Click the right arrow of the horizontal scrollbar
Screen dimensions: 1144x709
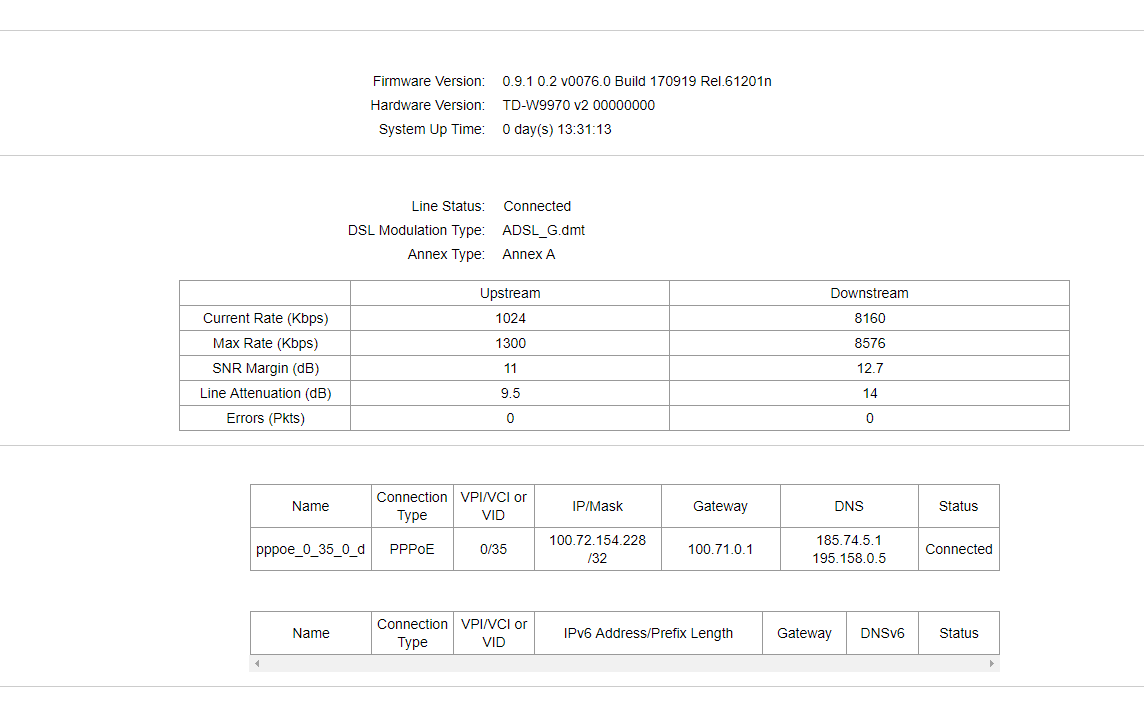(992, 664)
